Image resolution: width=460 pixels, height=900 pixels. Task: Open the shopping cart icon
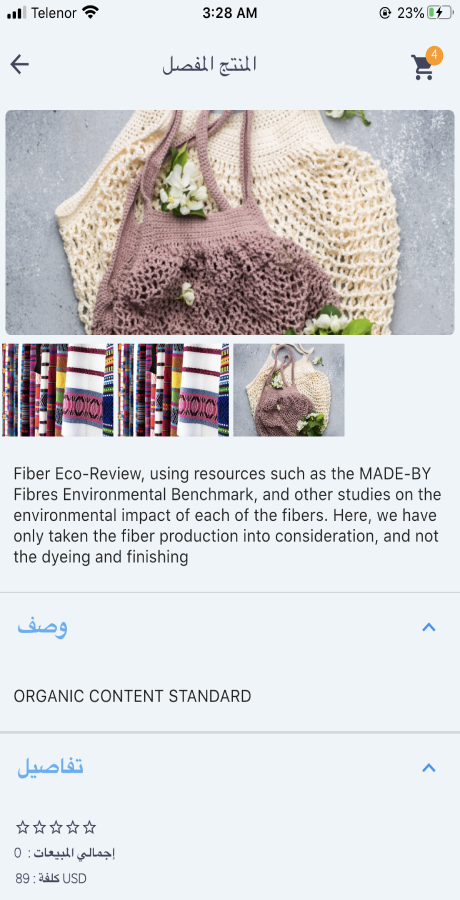[x=422, y=67]
